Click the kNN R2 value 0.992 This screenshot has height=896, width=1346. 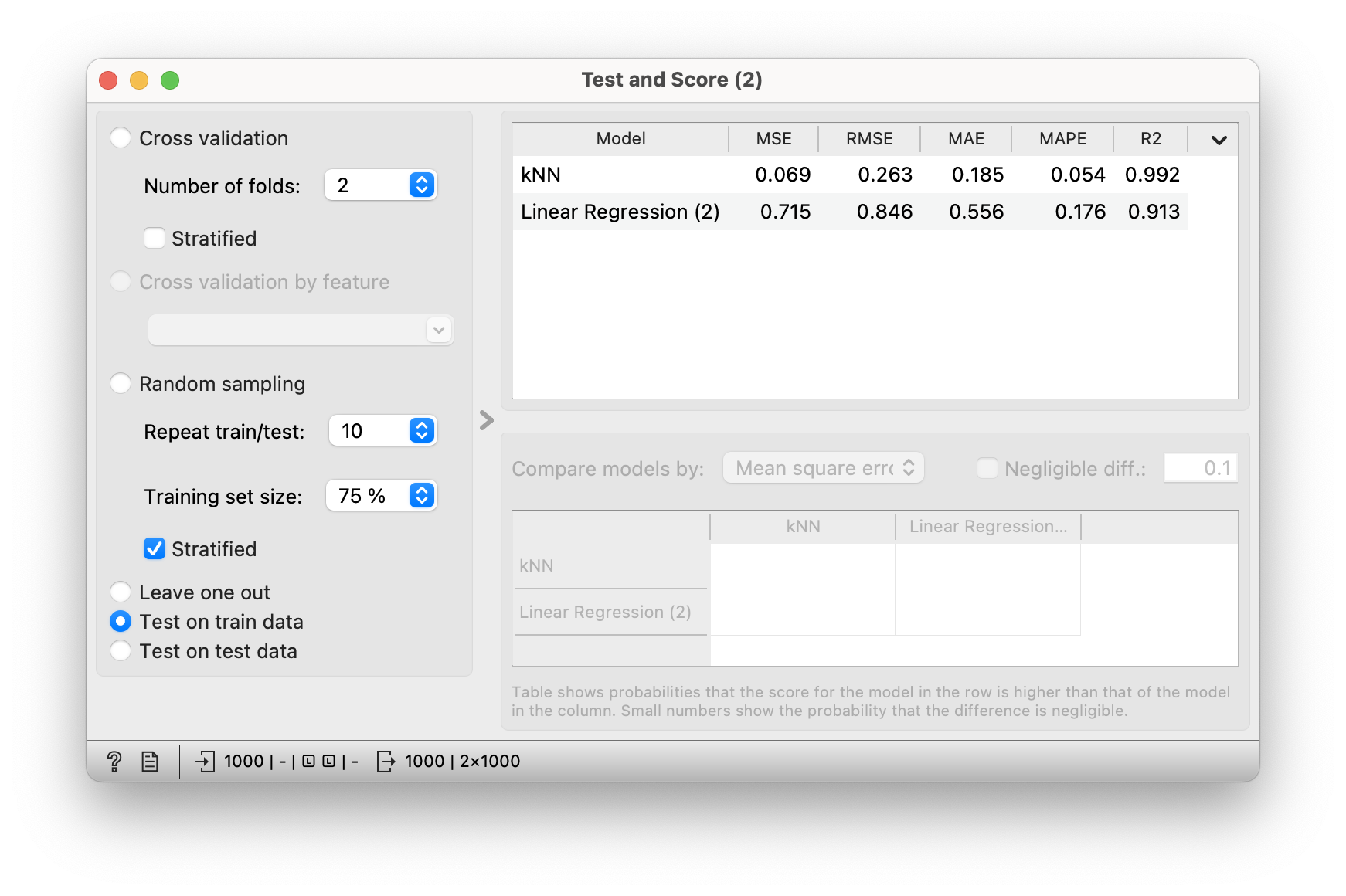[1152, 175]
